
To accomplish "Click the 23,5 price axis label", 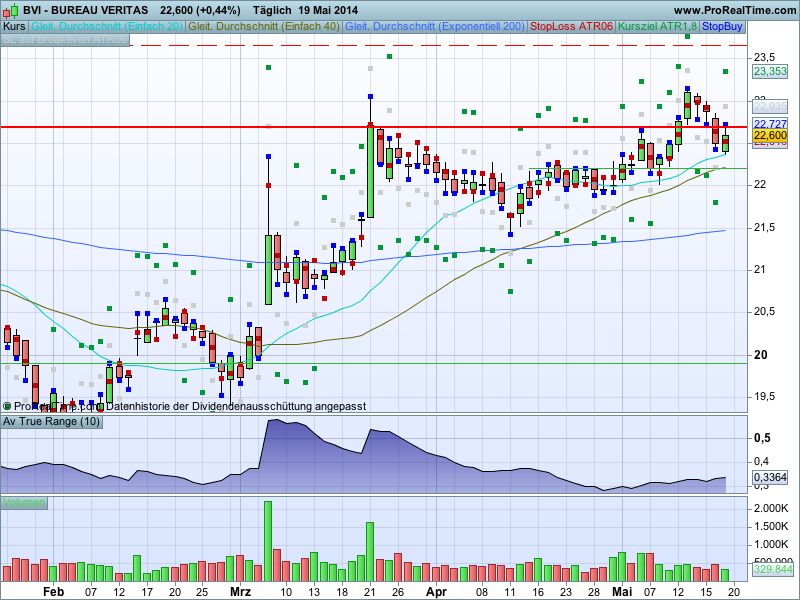I will tap(764, 57).
